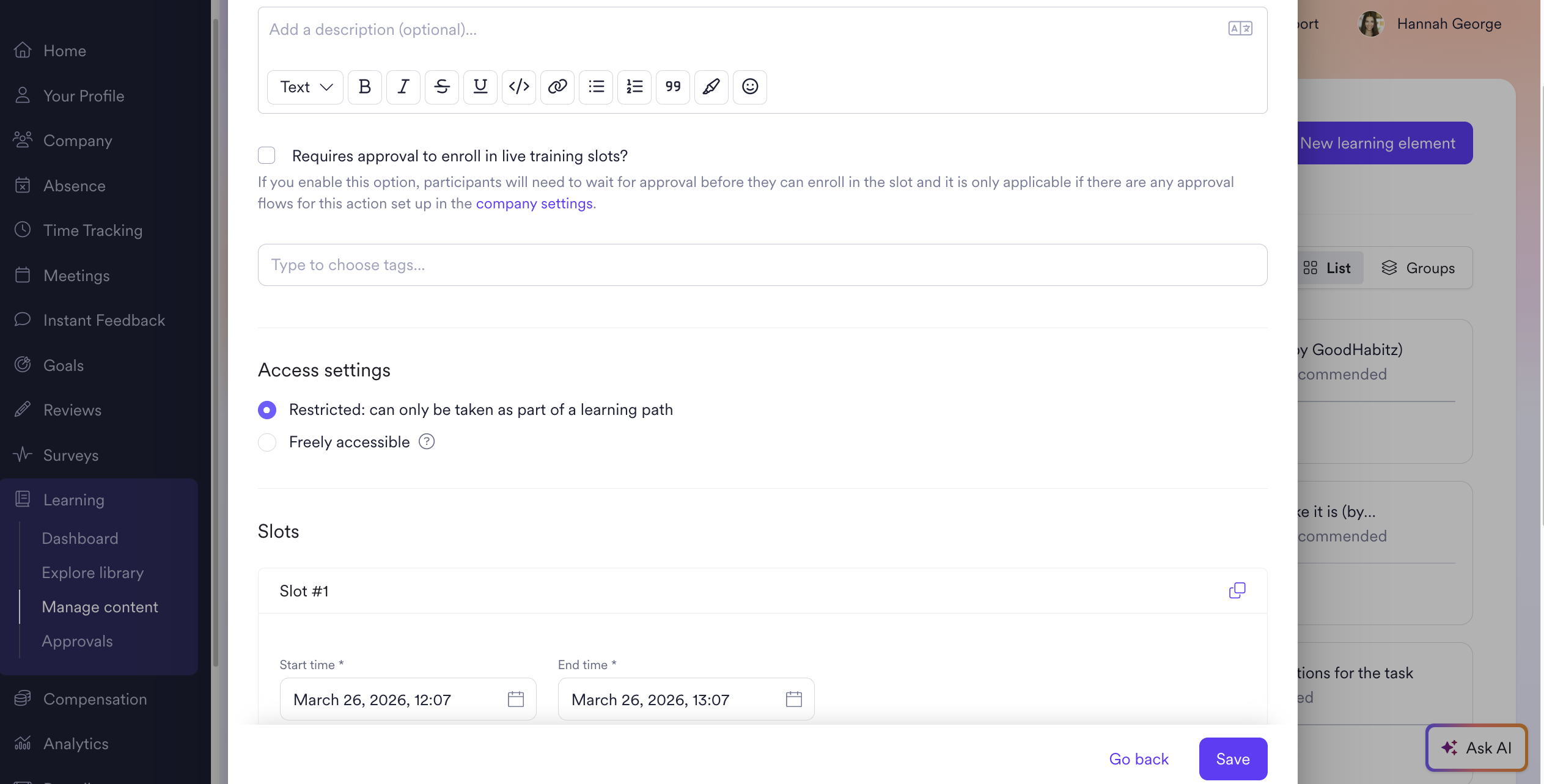Open the Text style dropdown
1544x784 pixels.
[x=305, y=87]
